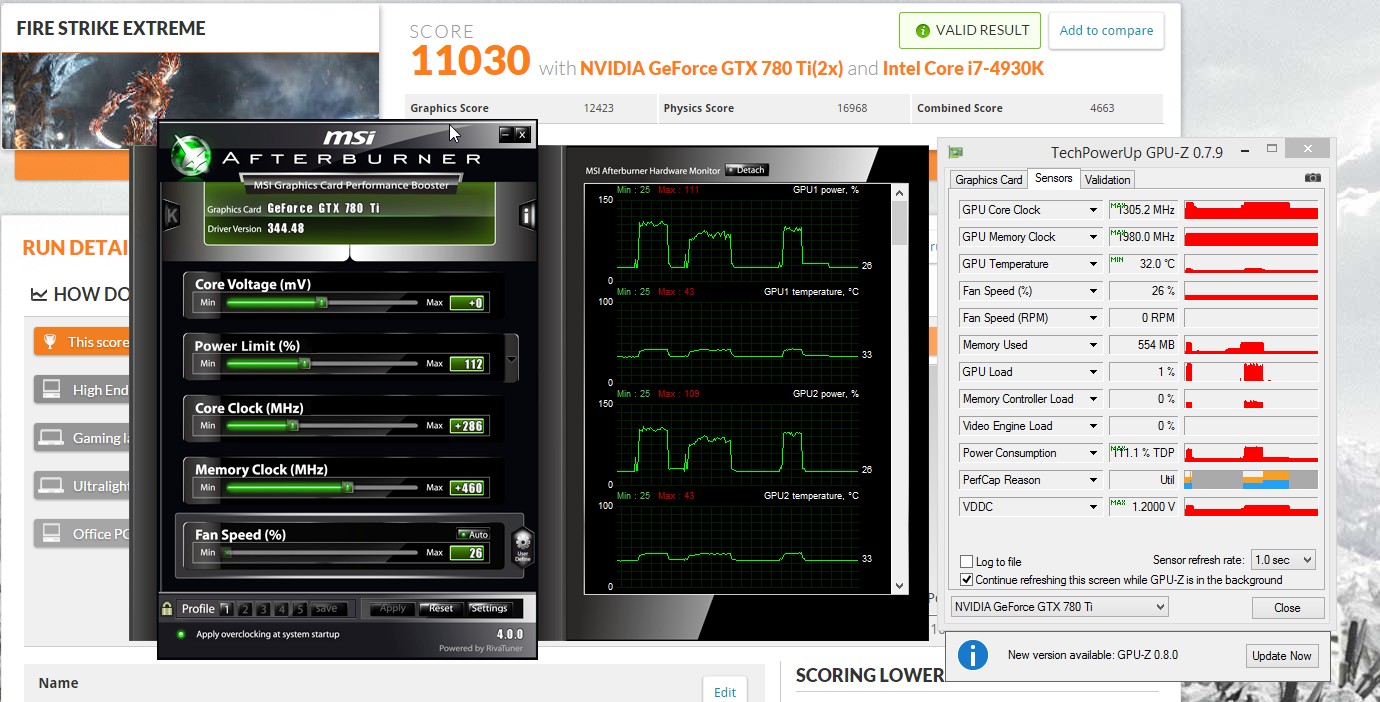
Task: Click the Ultralight laptop icon
Action: [x=50, y=486]
